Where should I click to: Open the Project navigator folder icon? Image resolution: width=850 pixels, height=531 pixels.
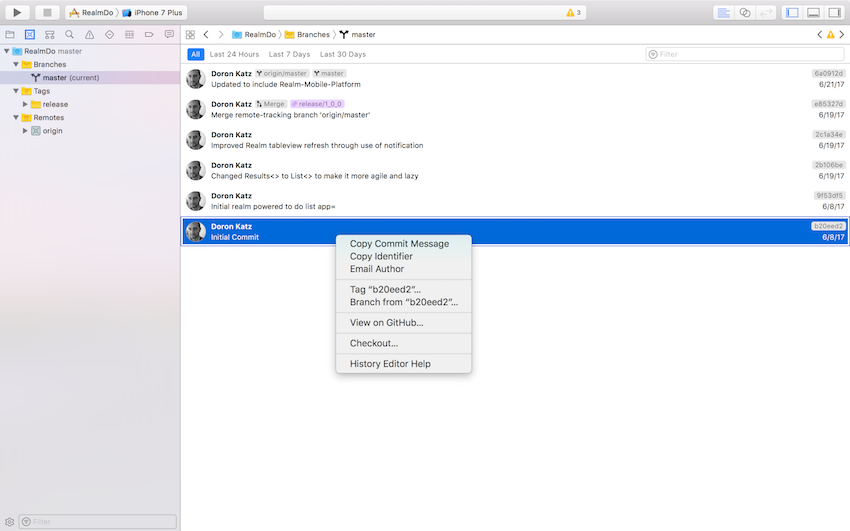coord(10,35)
